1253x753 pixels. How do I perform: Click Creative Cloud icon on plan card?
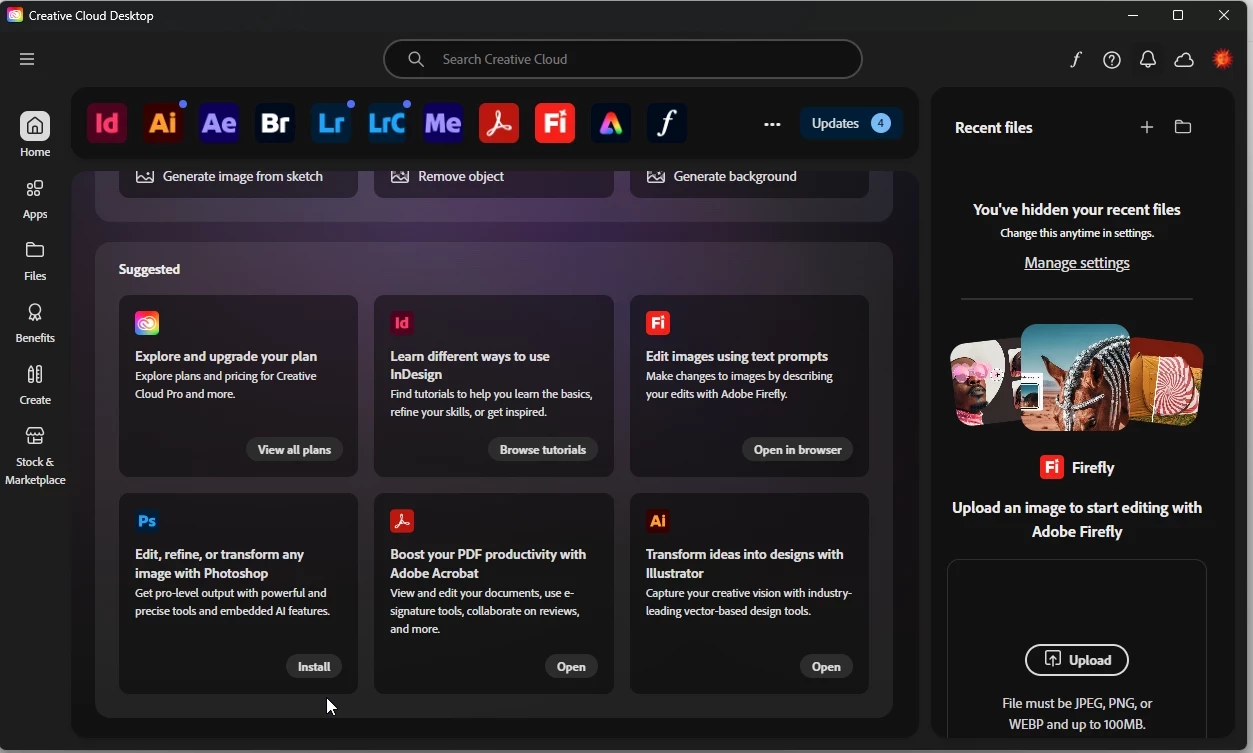147,323
